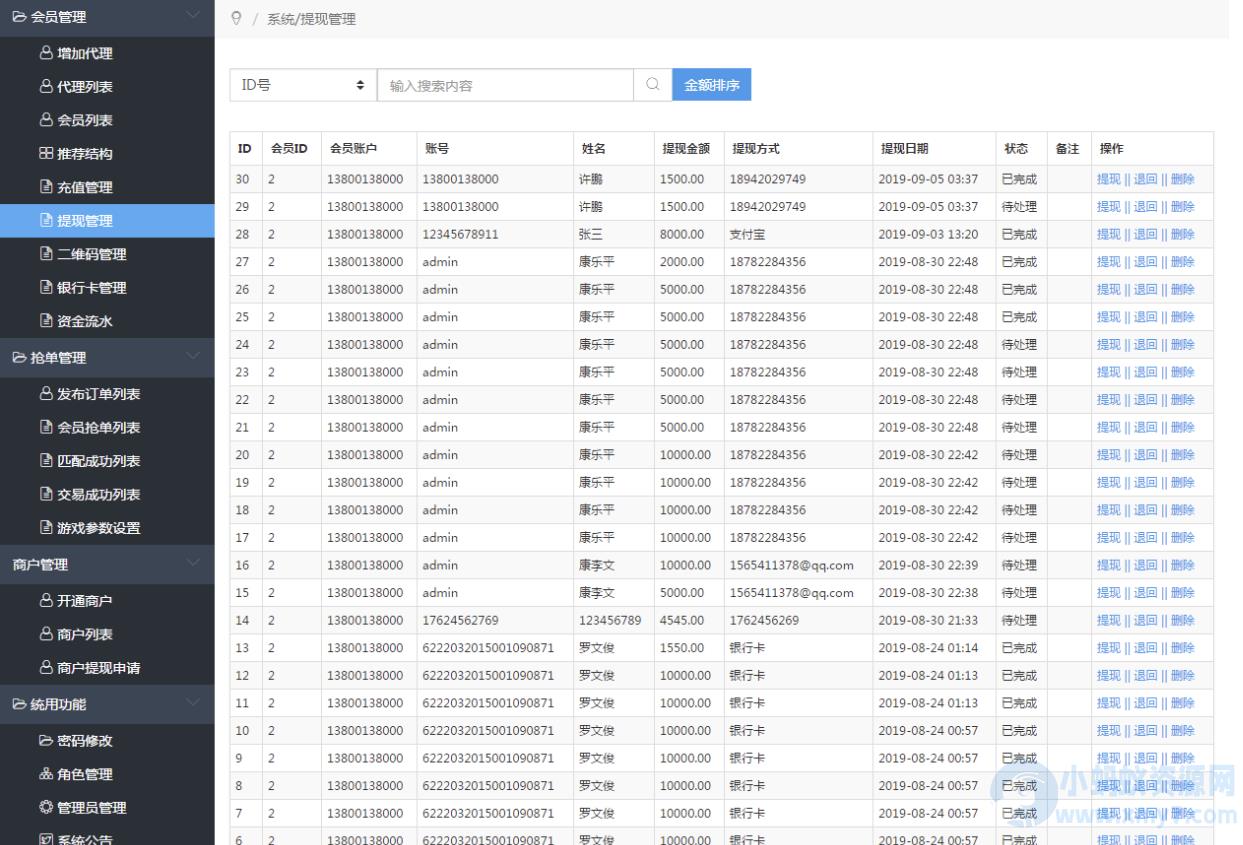Click the document icon beside 游戏参数设置
The height and width of the screenshot is (845, 1243).
coord(46,528)
